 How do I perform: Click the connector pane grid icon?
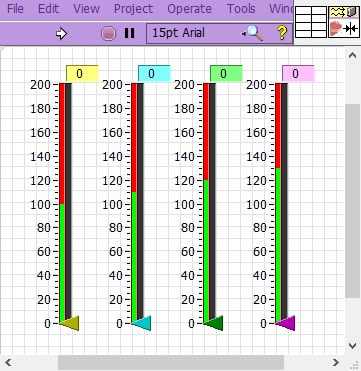pos(311,22)
